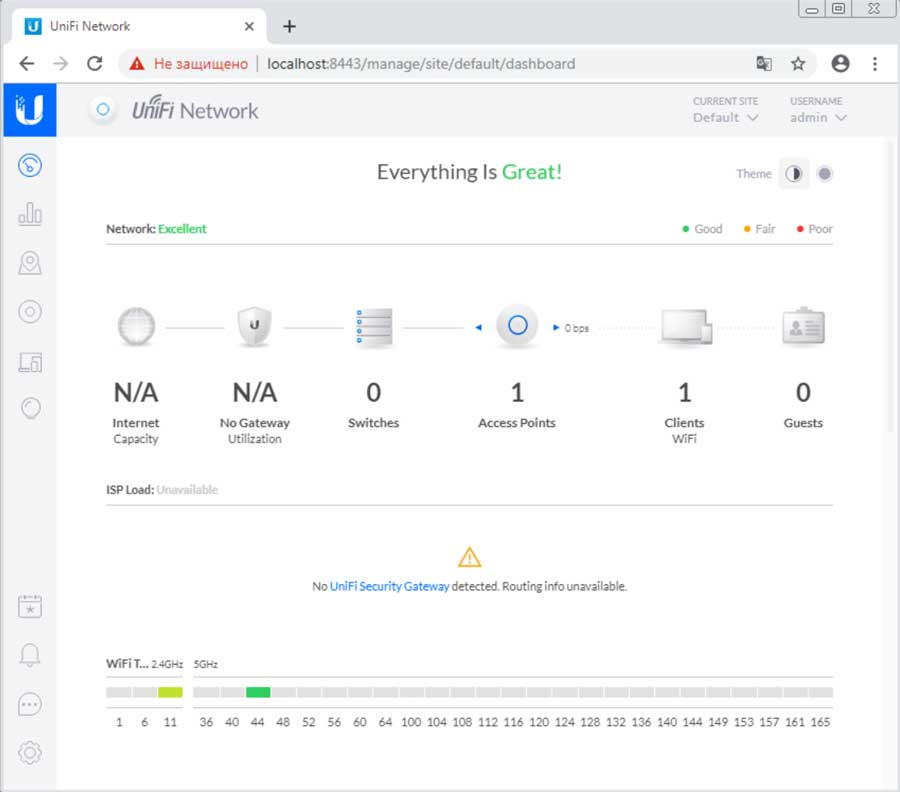The width and height of the screenshot is (900, 792).
Task: Open the Map sidebar icon
Action: point(30,263)
